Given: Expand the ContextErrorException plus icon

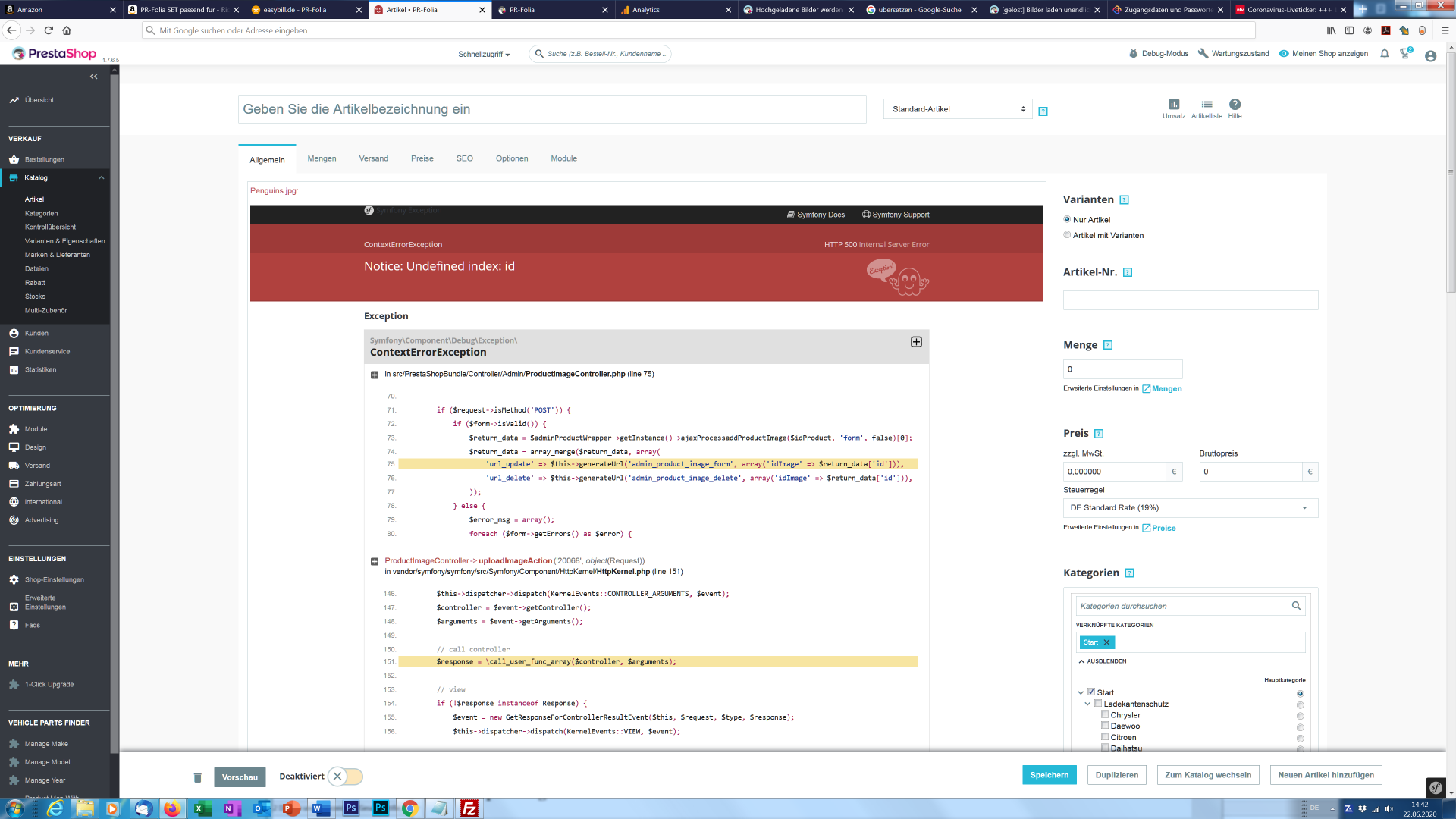Looking at the screenshot, I should click(x=916, y=342).
